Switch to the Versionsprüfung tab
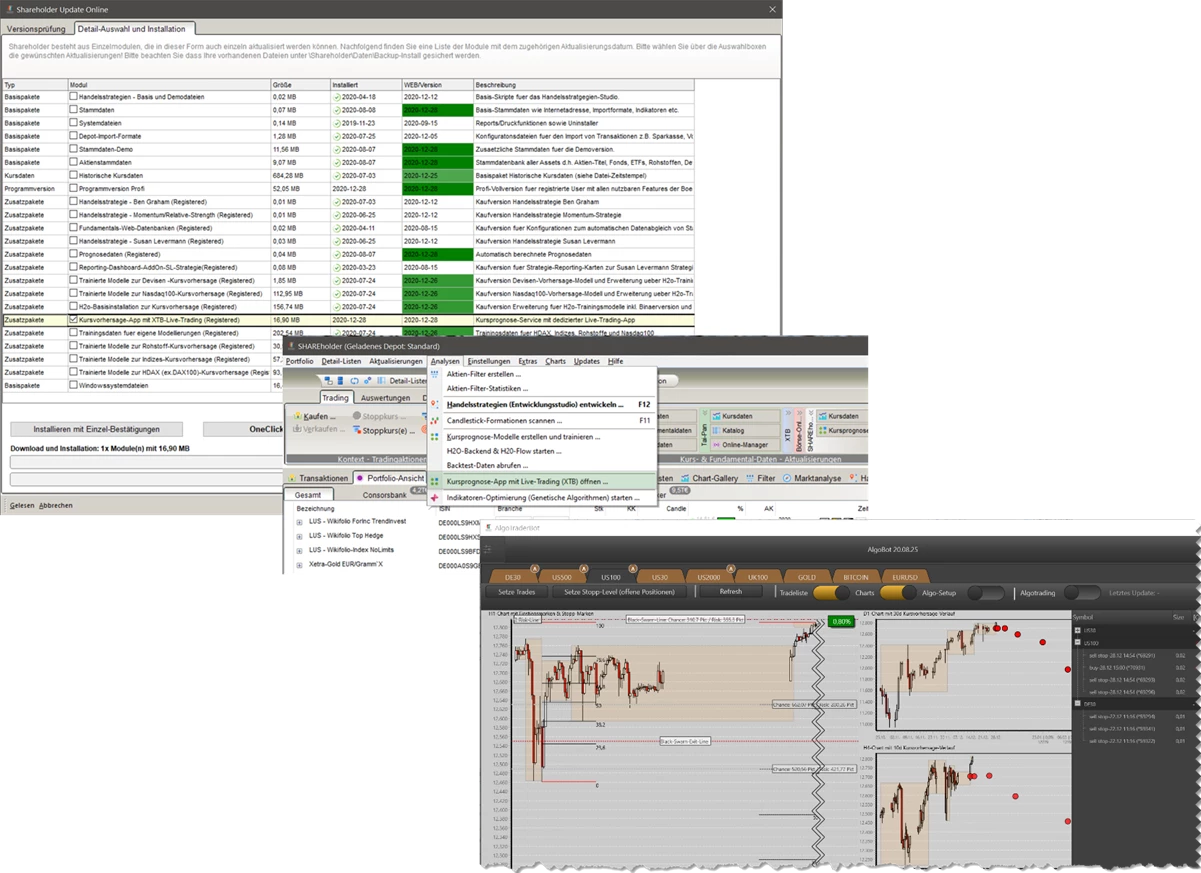The width and height of the screenshot is (1201, 873). coord(36,30)
